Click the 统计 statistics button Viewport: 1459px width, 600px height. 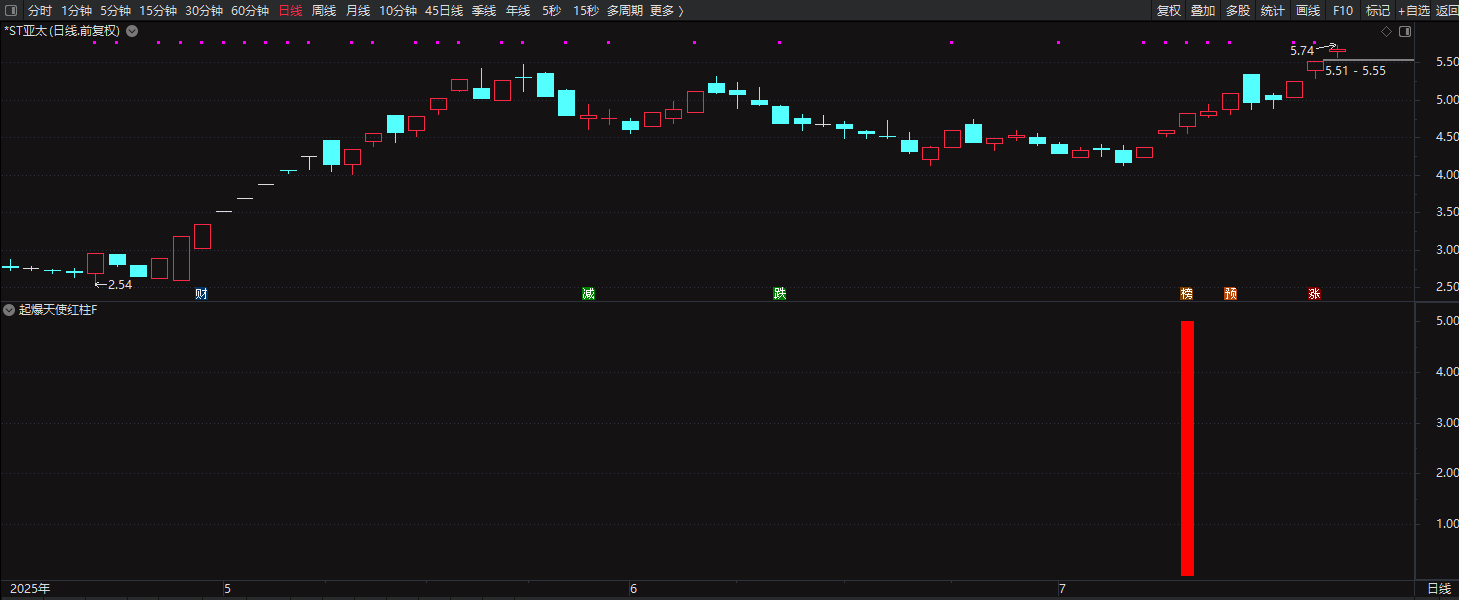(x=1273, y=10)
